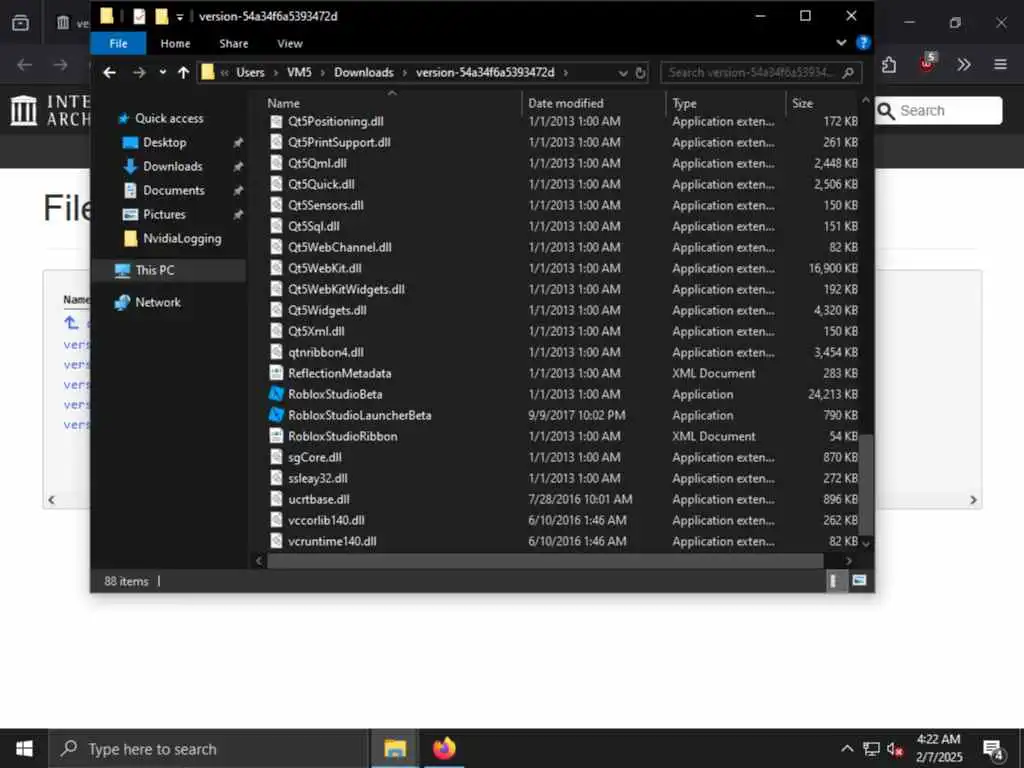The height and width of the screenshot is (768, 1024).
Task: Click the Users breadcrumb in address bar
Action: 250,72
